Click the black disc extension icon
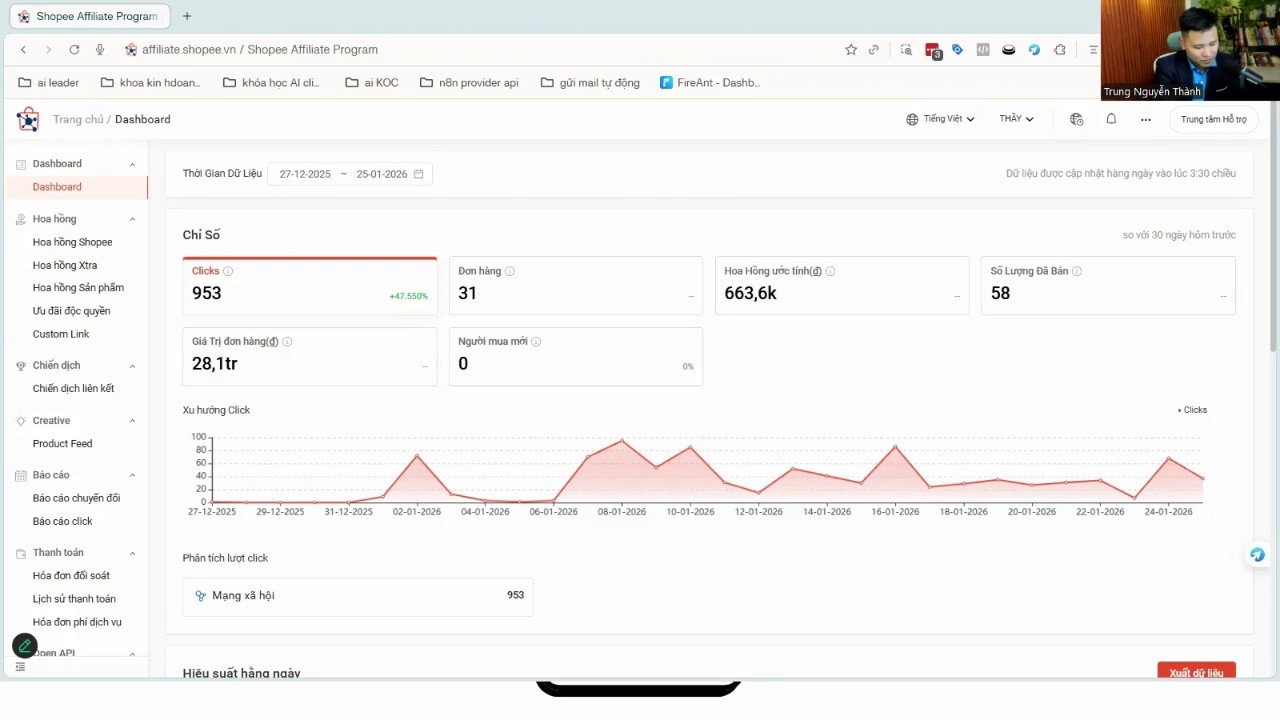The image size is (1280, 720). click(1009, 50)
